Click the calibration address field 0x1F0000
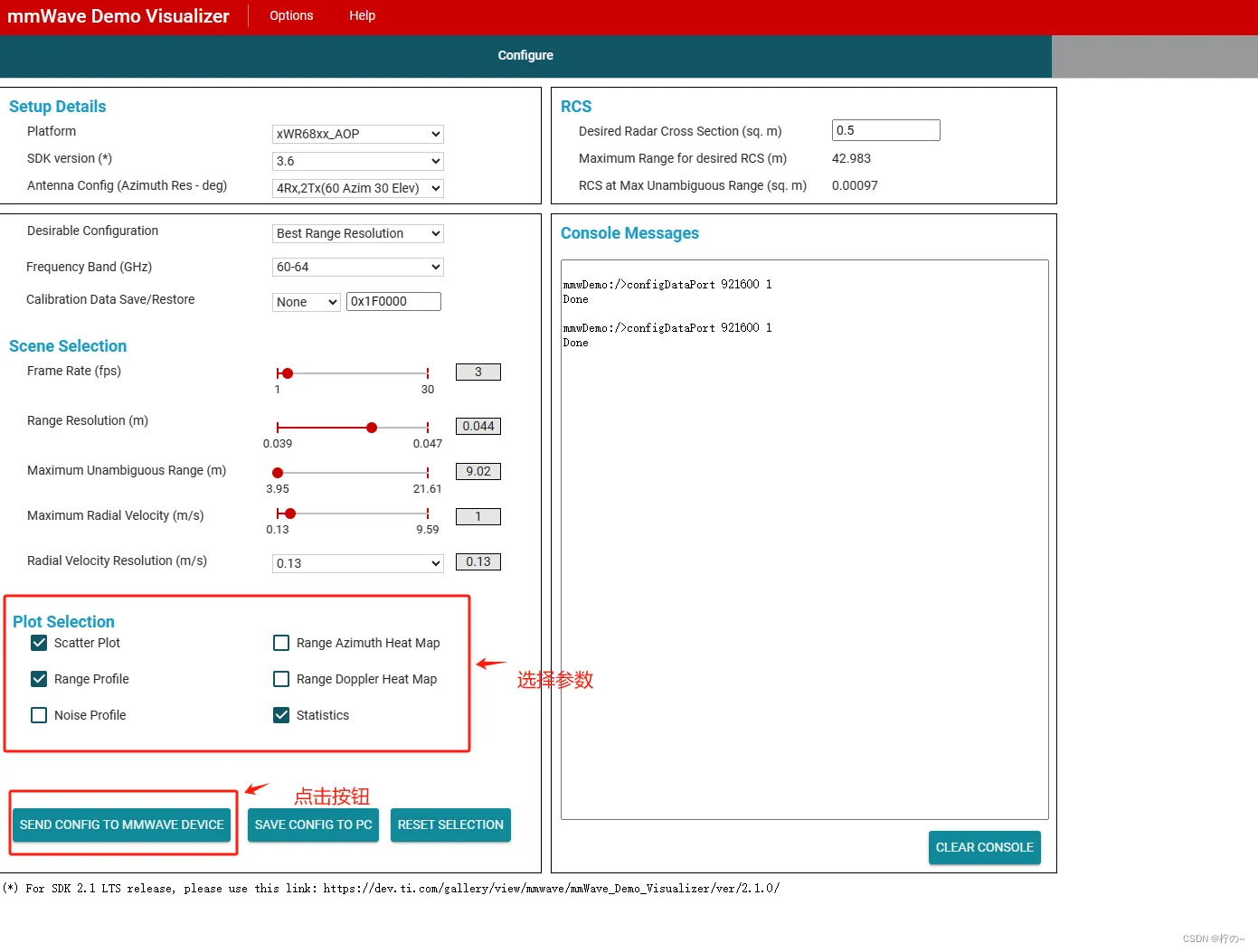 pyautogui.click(x=393, y=301)
